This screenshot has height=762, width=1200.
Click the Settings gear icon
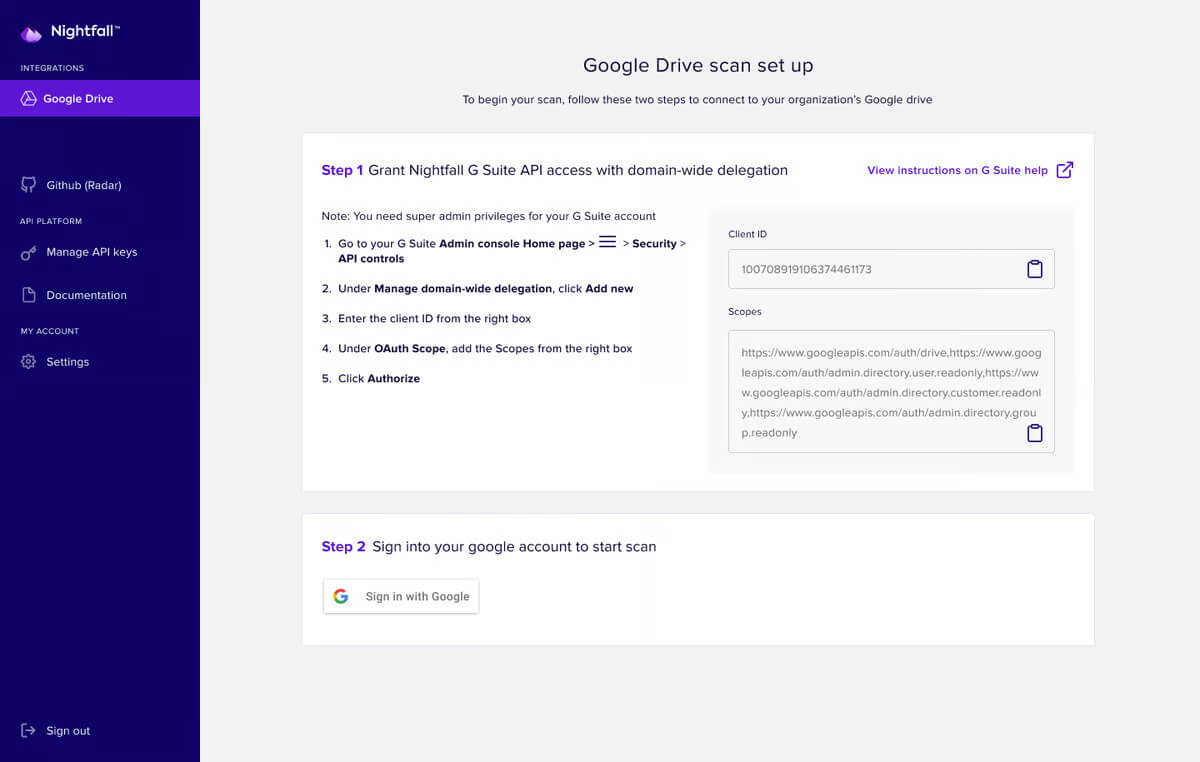pos(29,362)
